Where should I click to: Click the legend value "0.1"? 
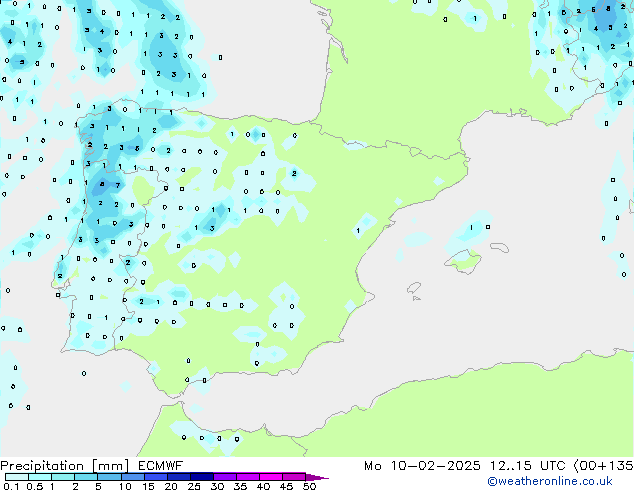(x=12, y=486)
